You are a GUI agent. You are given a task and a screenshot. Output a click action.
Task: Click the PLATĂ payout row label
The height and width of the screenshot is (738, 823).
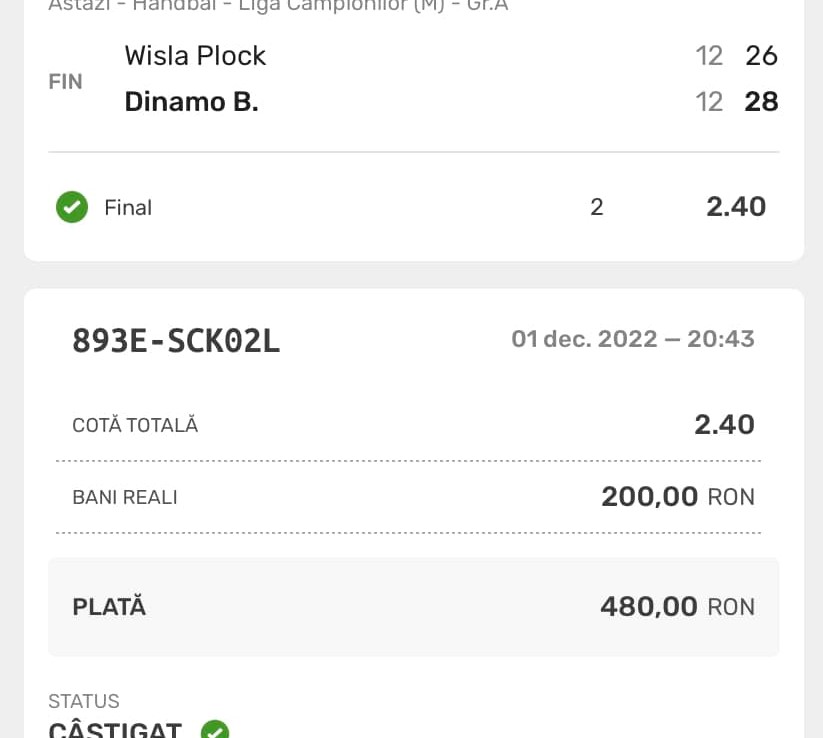[109, 606]
